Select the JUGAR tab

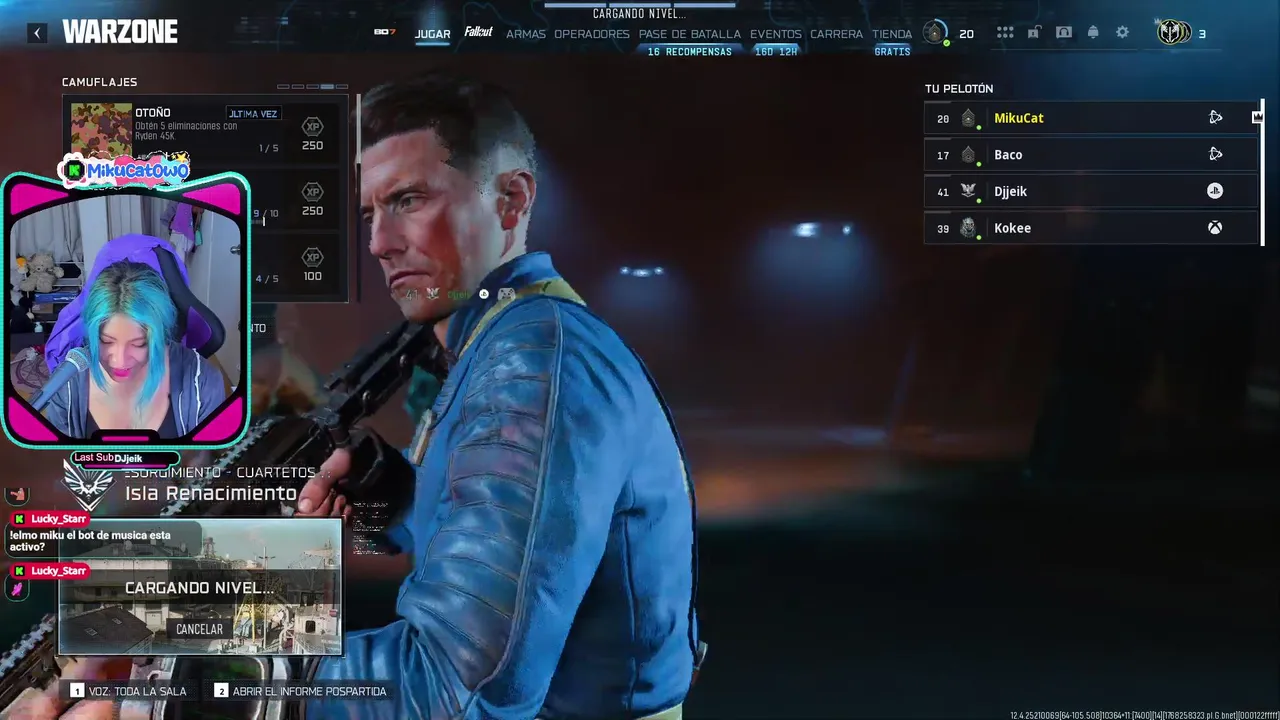tap(433, 34)
